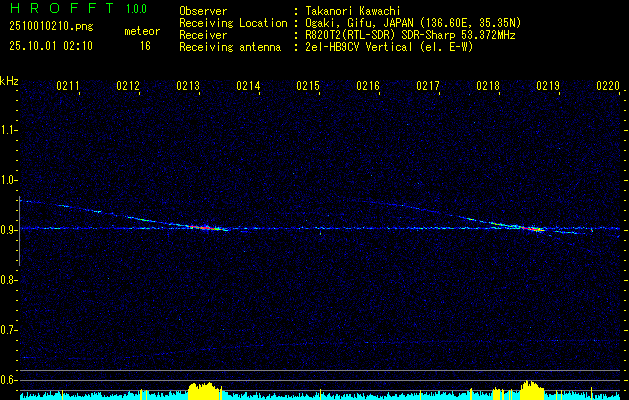Click the 0216 time tick label
629x400 pixels.
368,87
